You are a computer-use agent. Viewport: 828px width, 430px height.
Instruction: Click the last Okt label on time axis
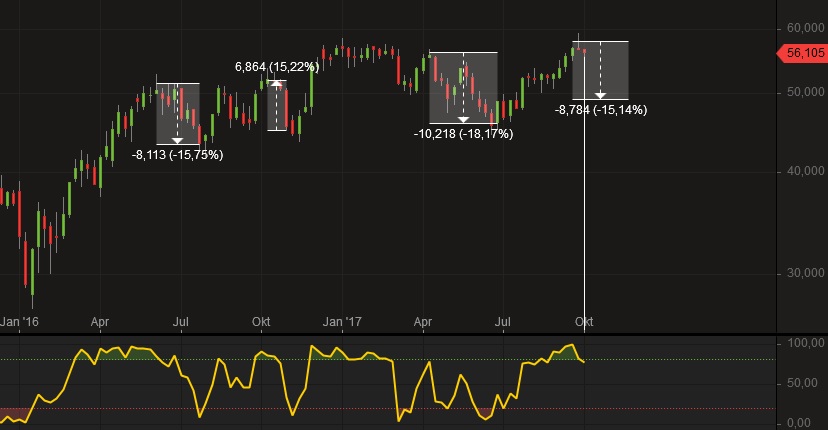pos(584,321)
